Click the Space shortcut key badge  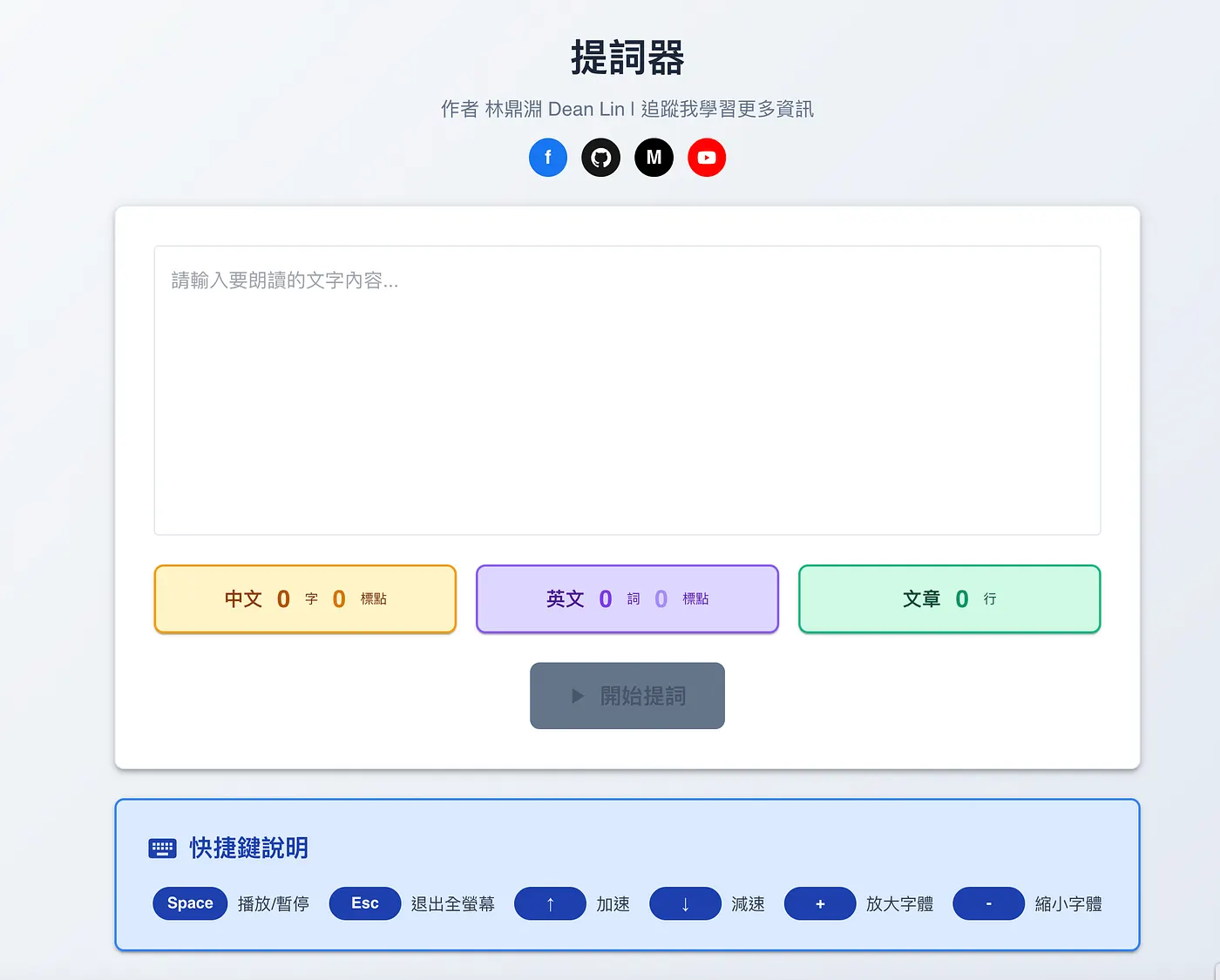[190, 903]
